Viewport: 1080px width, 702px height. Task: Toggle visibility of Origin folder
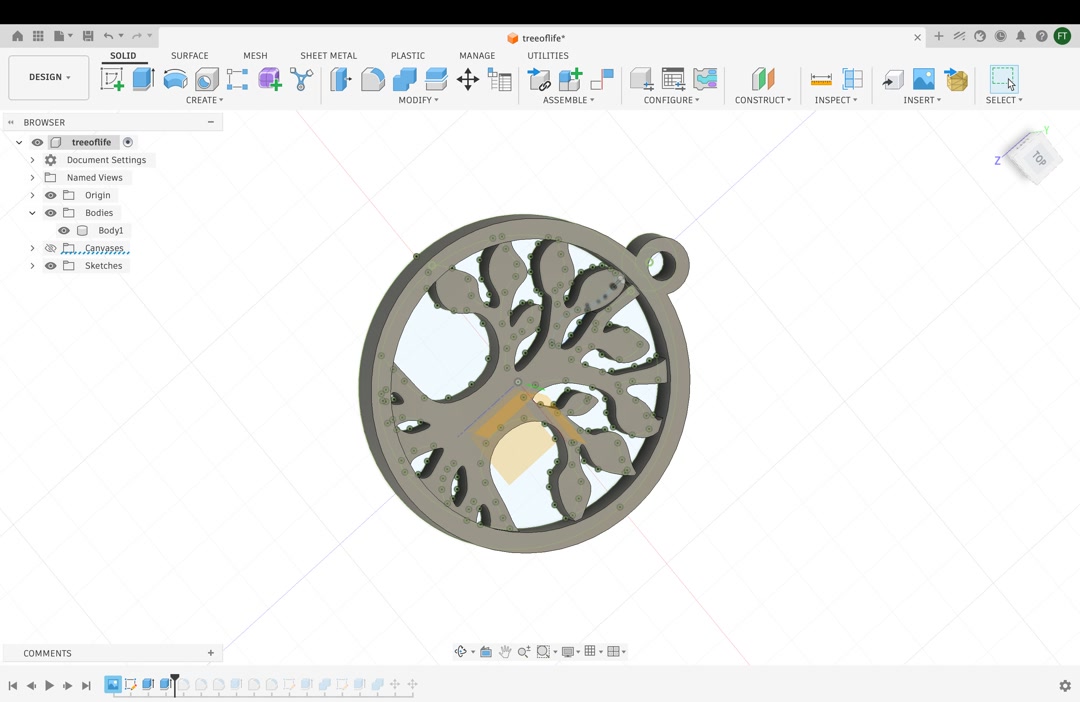50,195
